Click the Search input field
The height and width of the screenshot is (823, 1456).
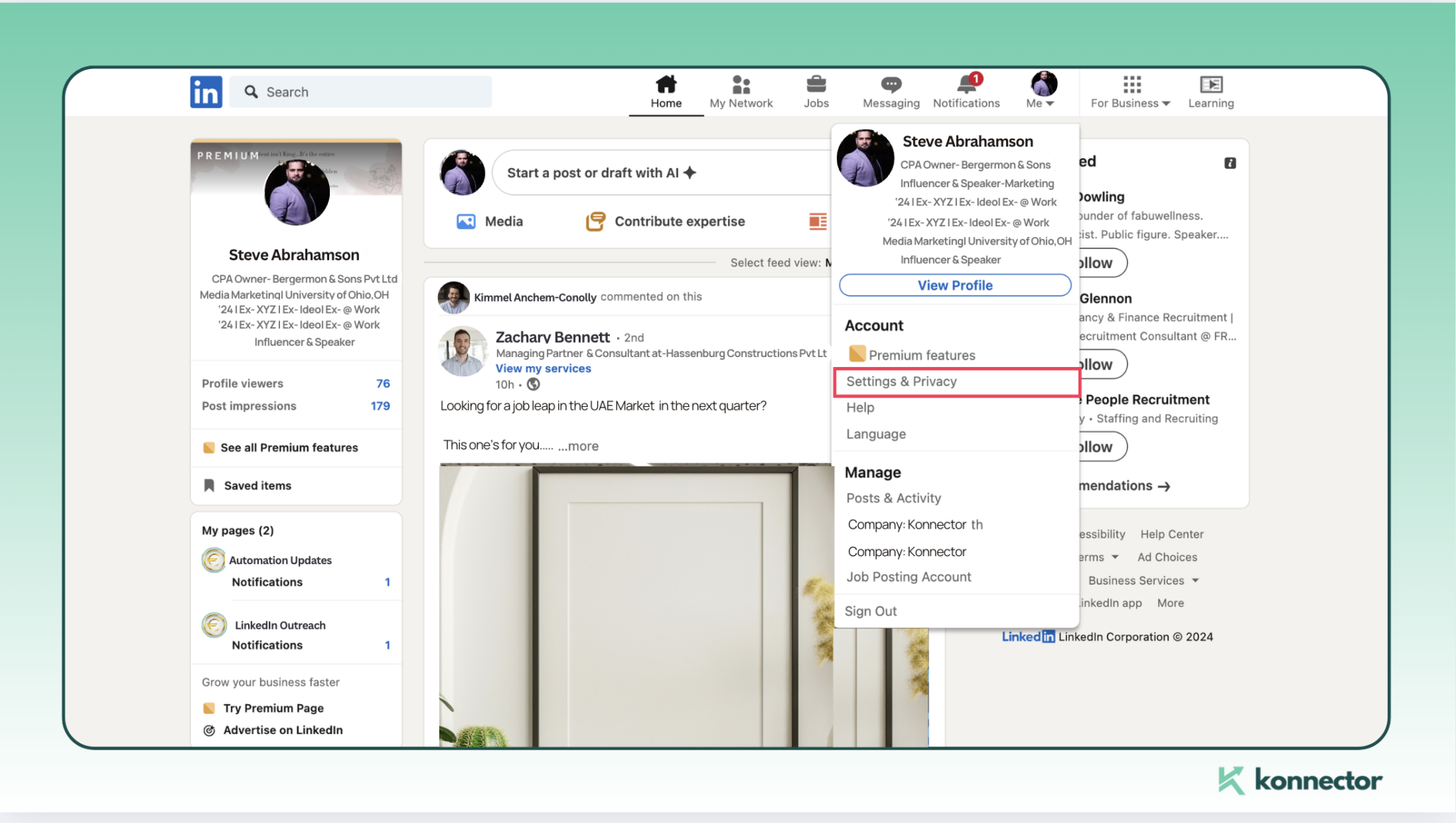pyautogui.click(x=361, y=91)
